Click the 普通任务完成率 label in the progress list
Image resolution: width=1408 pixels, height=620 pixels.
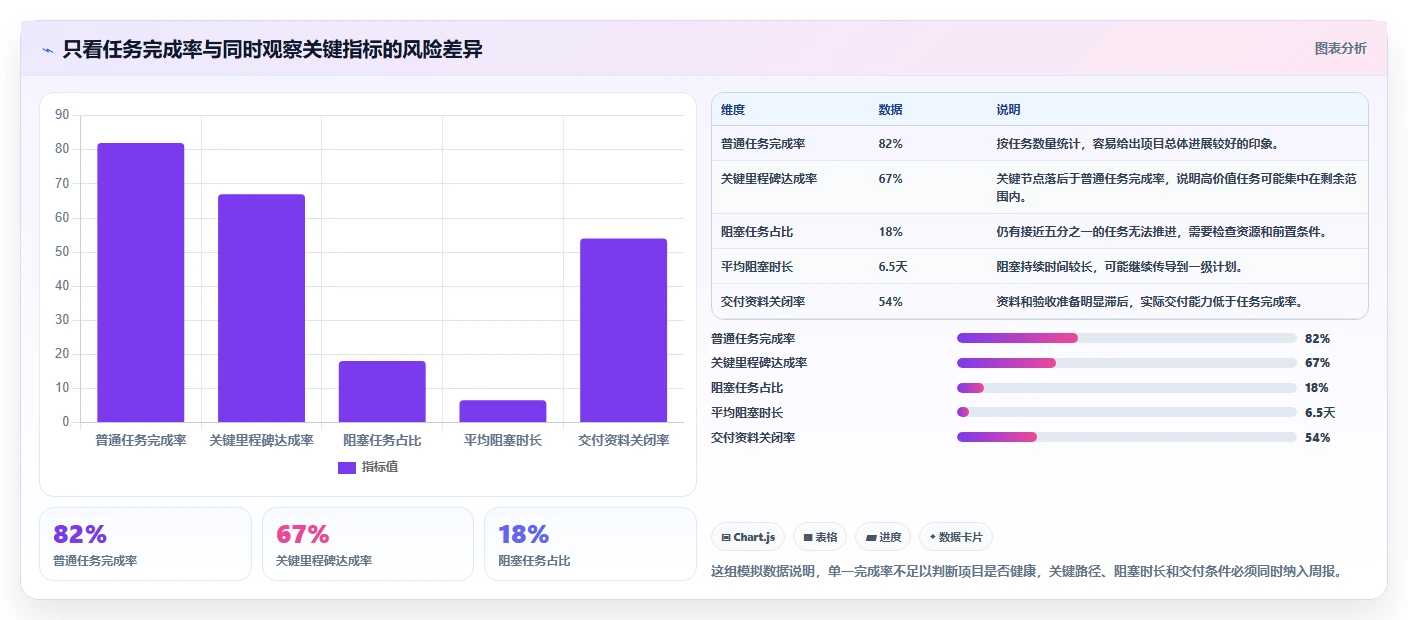(x=753, y=339)
